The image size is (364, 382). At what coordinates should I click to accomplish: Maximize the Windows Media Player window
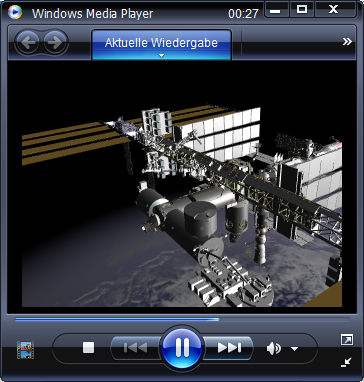click(x=302, y=10)
